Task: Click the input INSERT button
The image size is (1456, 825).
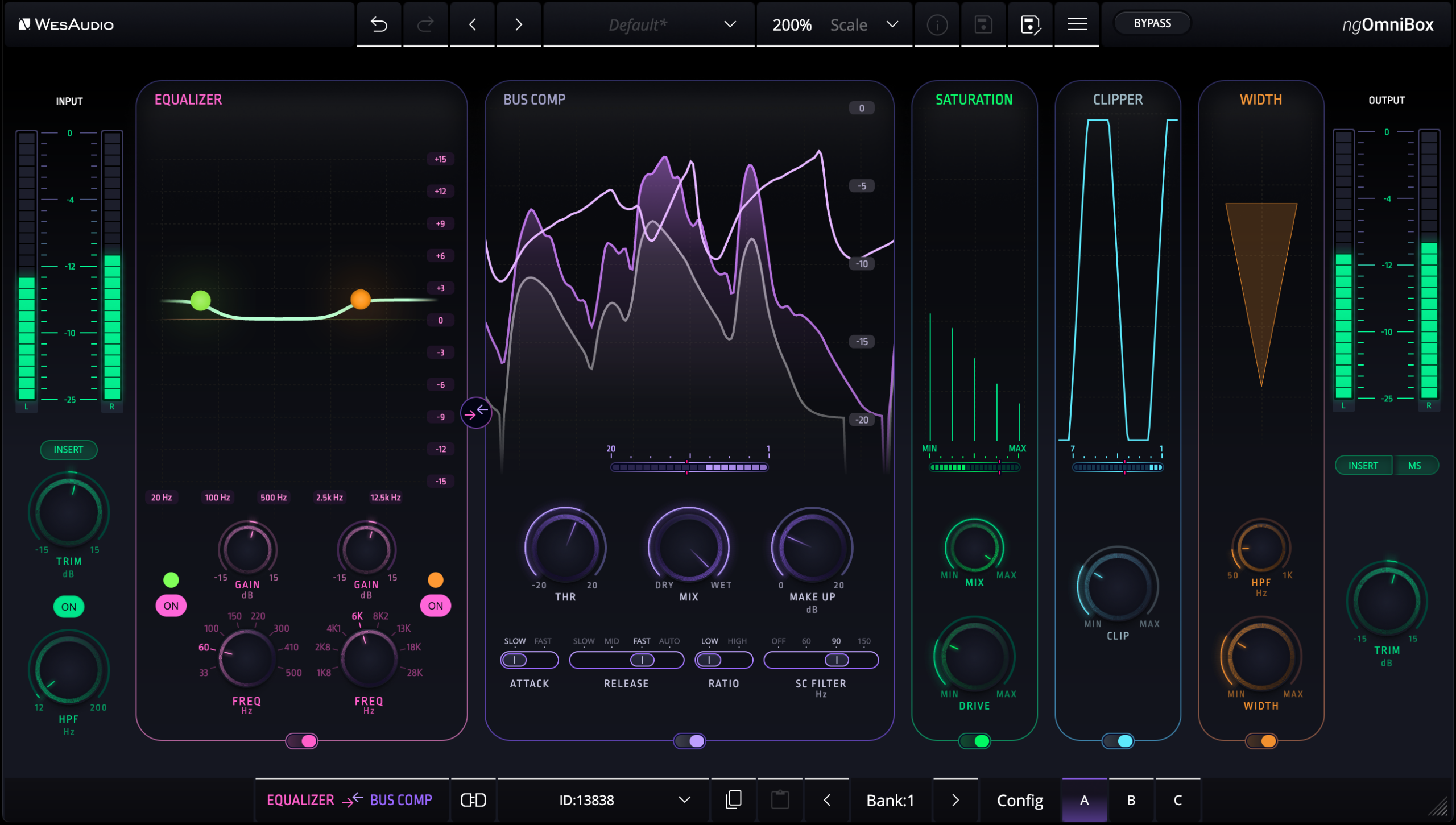Action: (68, 450)
